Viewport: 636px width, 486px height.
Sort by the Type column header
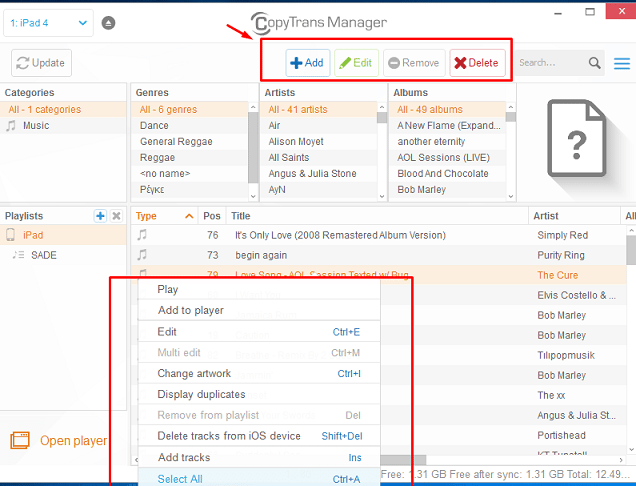pos(165,216)
